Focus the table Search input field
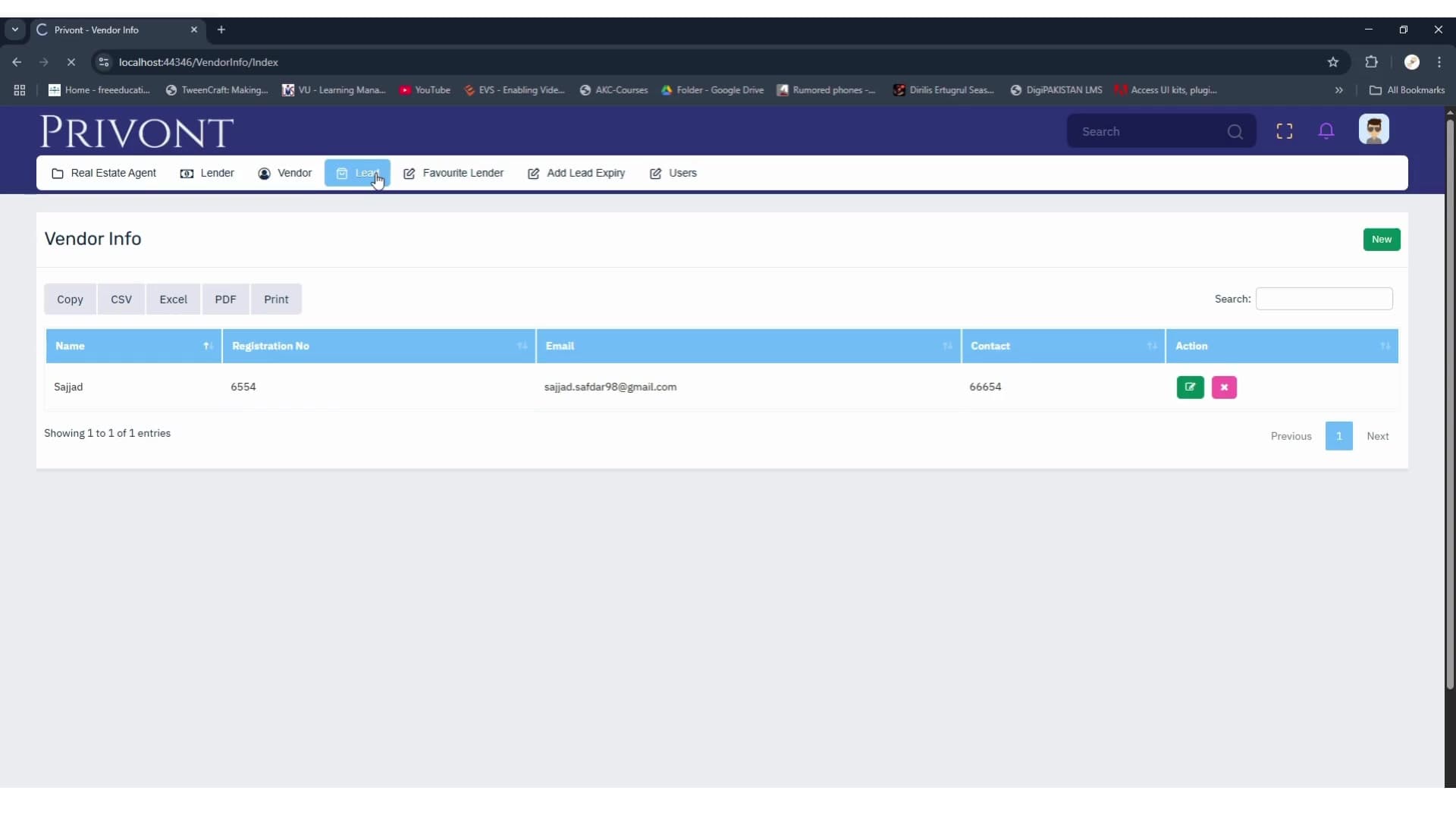 pos(1324,299)
